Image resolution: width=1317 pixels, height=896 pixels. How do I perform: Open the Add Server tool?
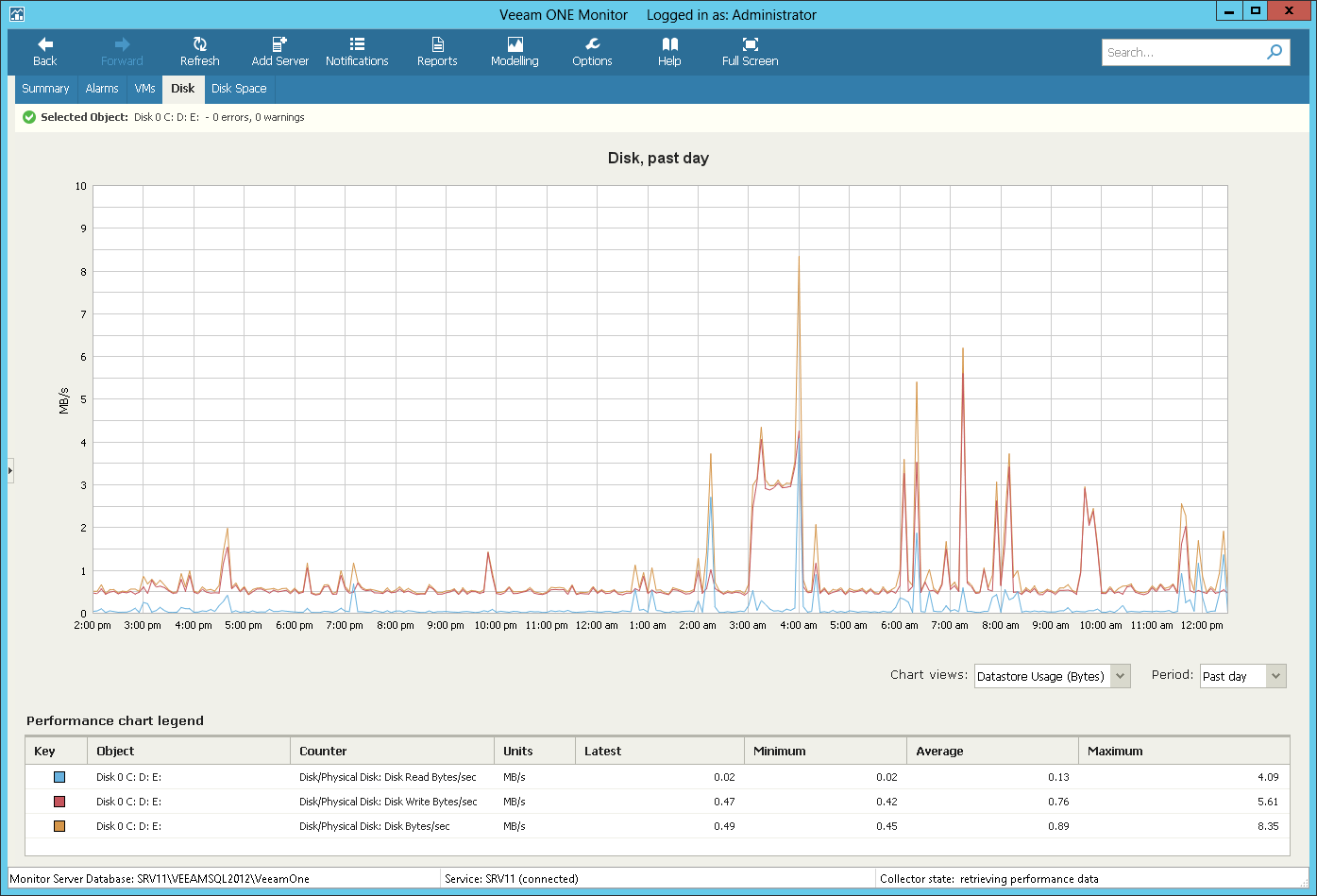(279, 52)
